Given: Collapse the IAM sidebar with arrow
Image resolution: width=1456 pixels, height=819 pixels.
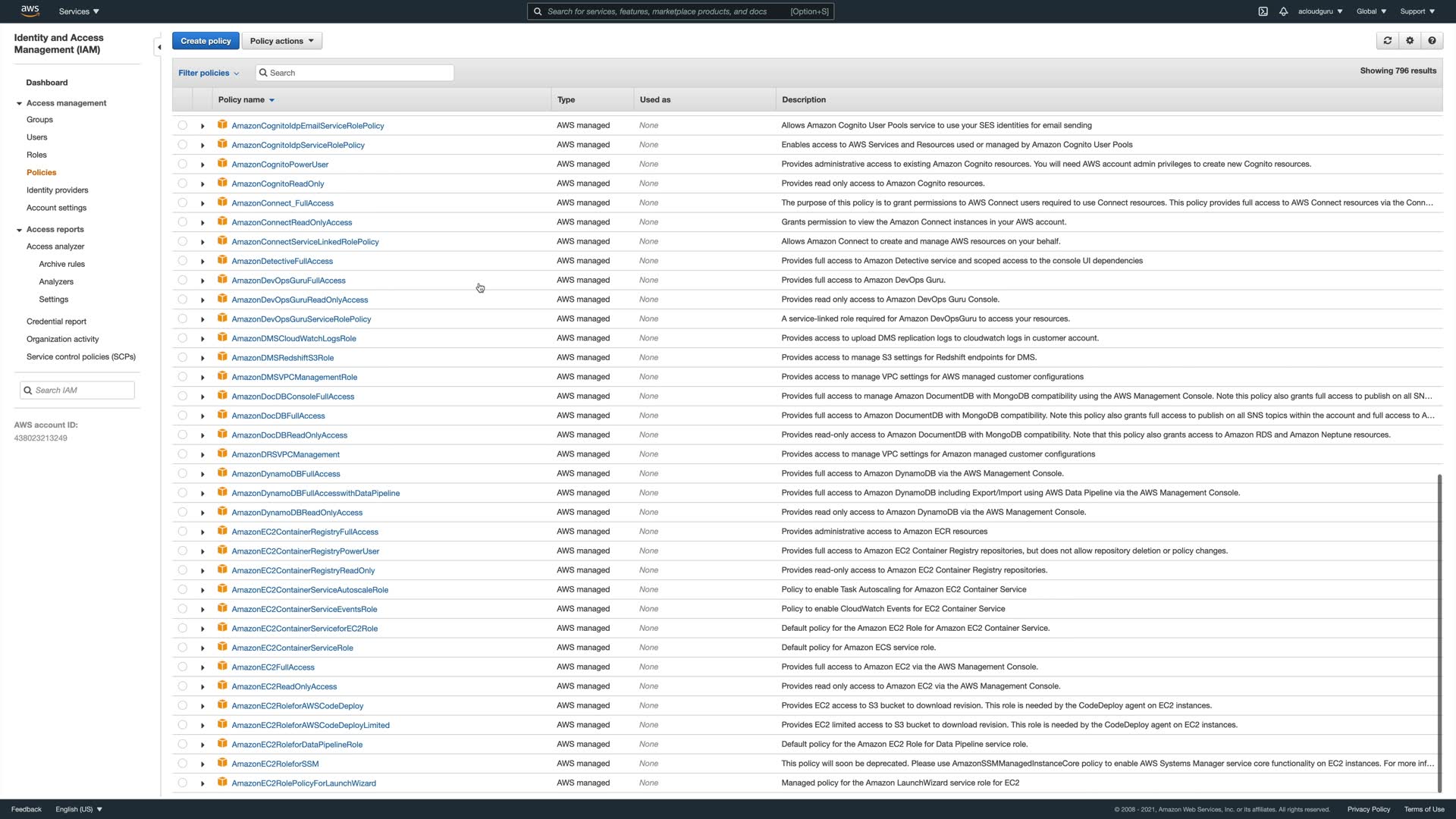Looking at the screenshot, I should 158,47.
